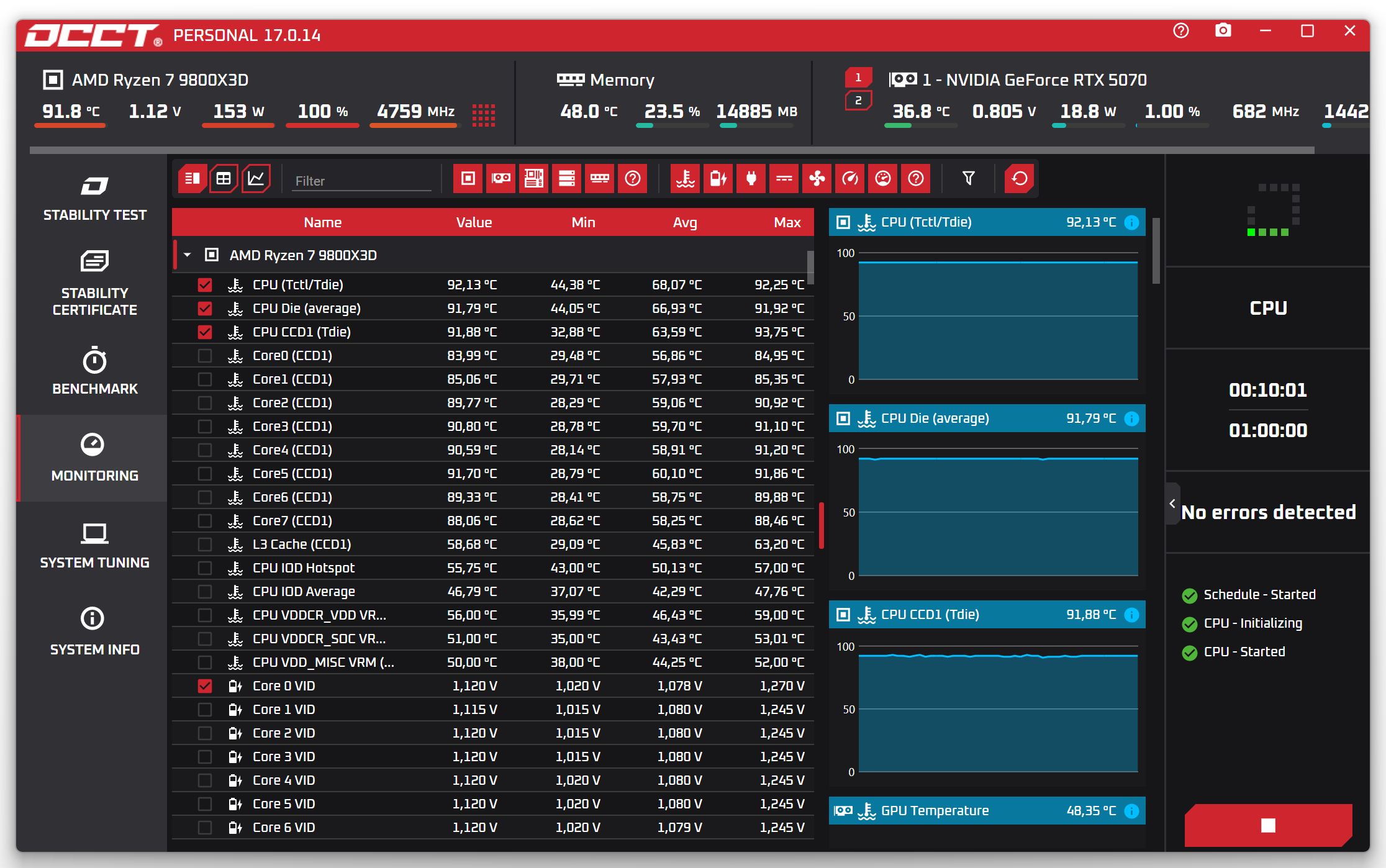Uncheck the Core 0 VID checkbox
Screen dimensions: 1386x868
click(x=205, y=686)
